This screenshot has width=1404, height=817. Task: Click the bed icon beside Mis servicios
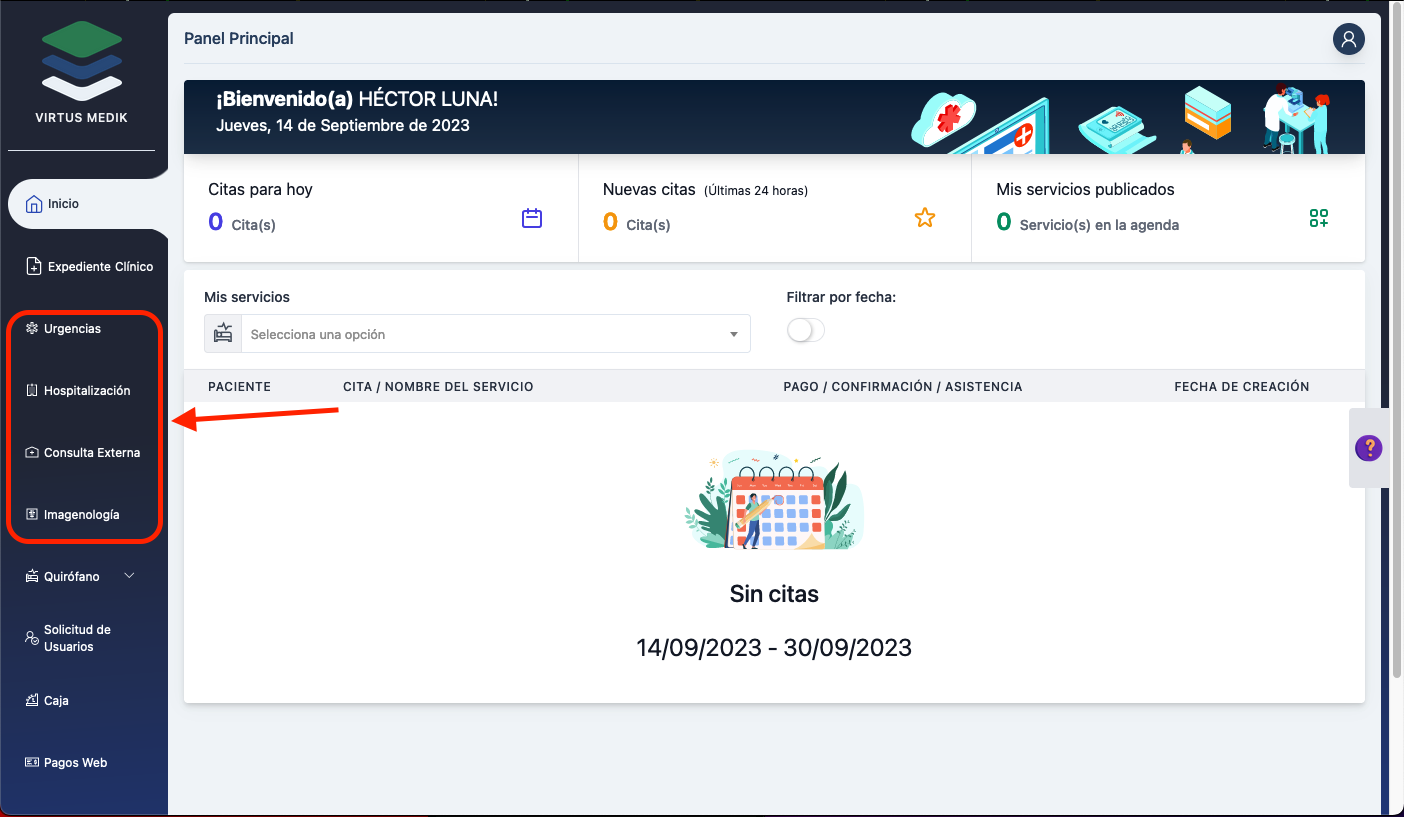223,334
